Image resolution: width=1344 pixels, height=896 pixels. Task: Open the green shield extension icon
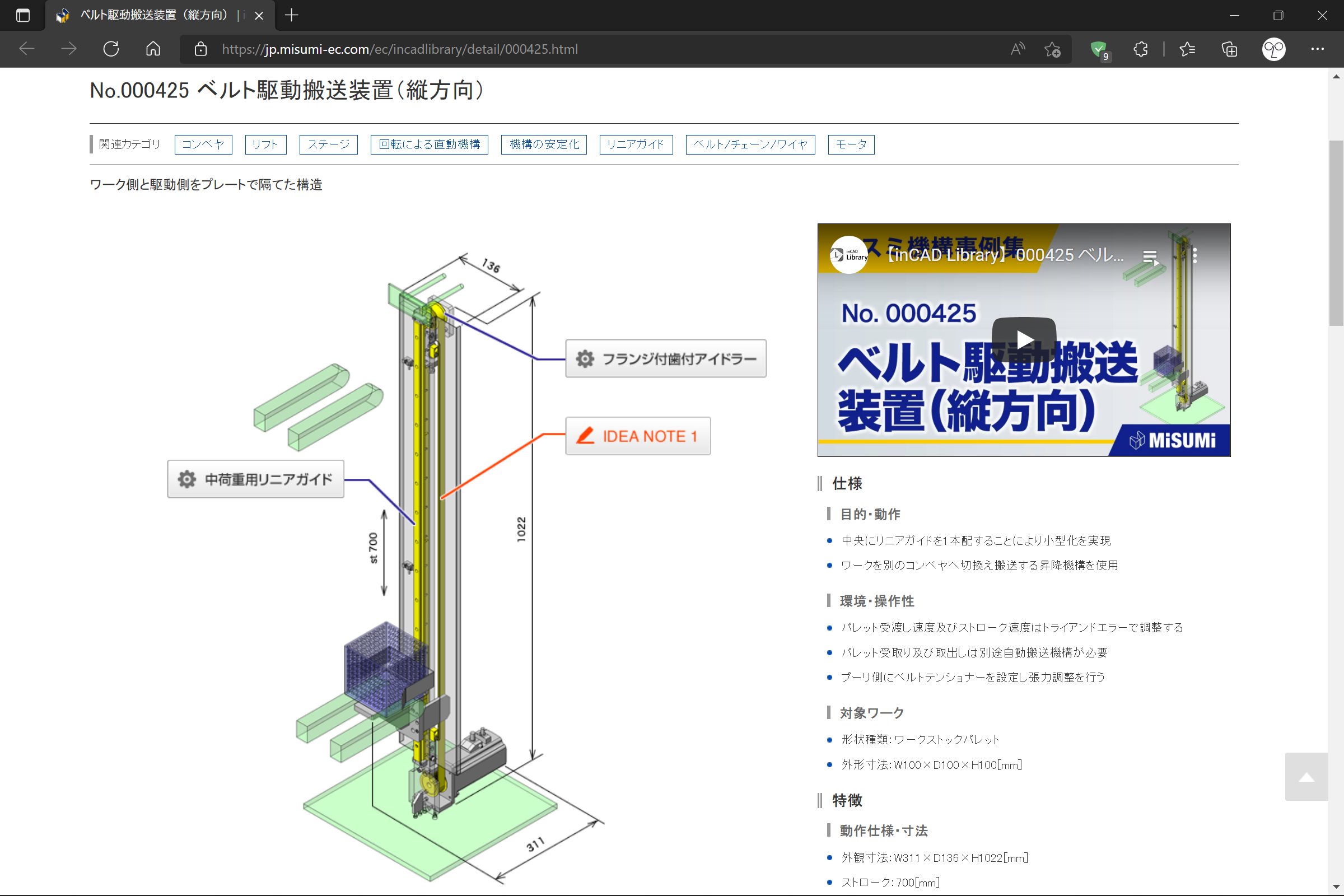(1099, 50)
